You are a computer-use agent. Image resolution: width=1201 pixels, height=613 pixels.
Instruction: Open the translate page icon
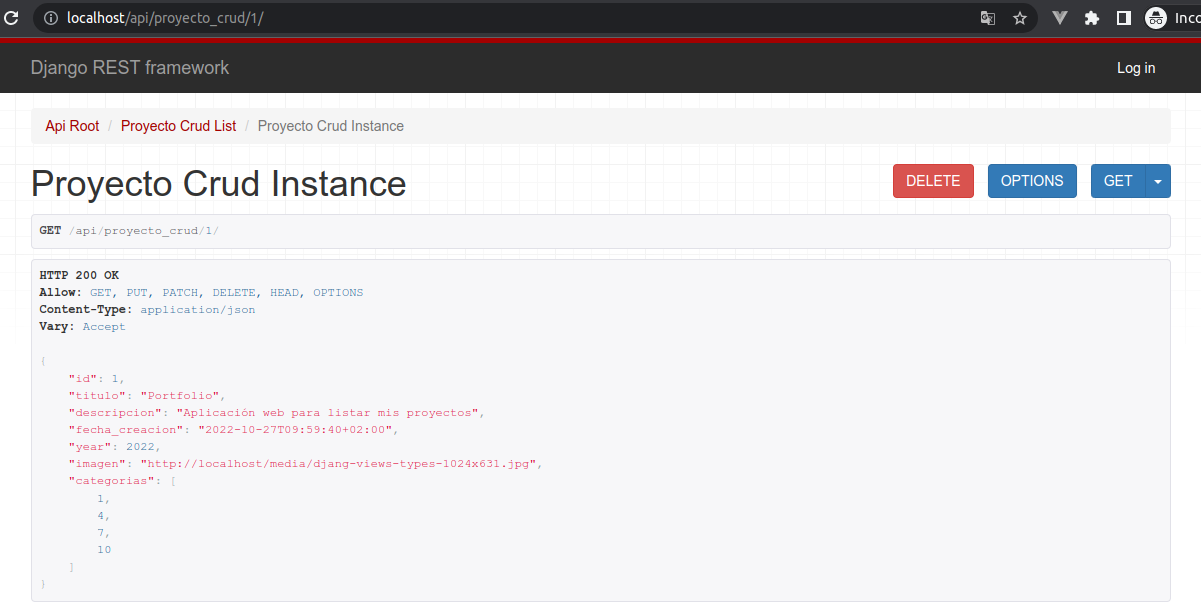click(988, 18)
